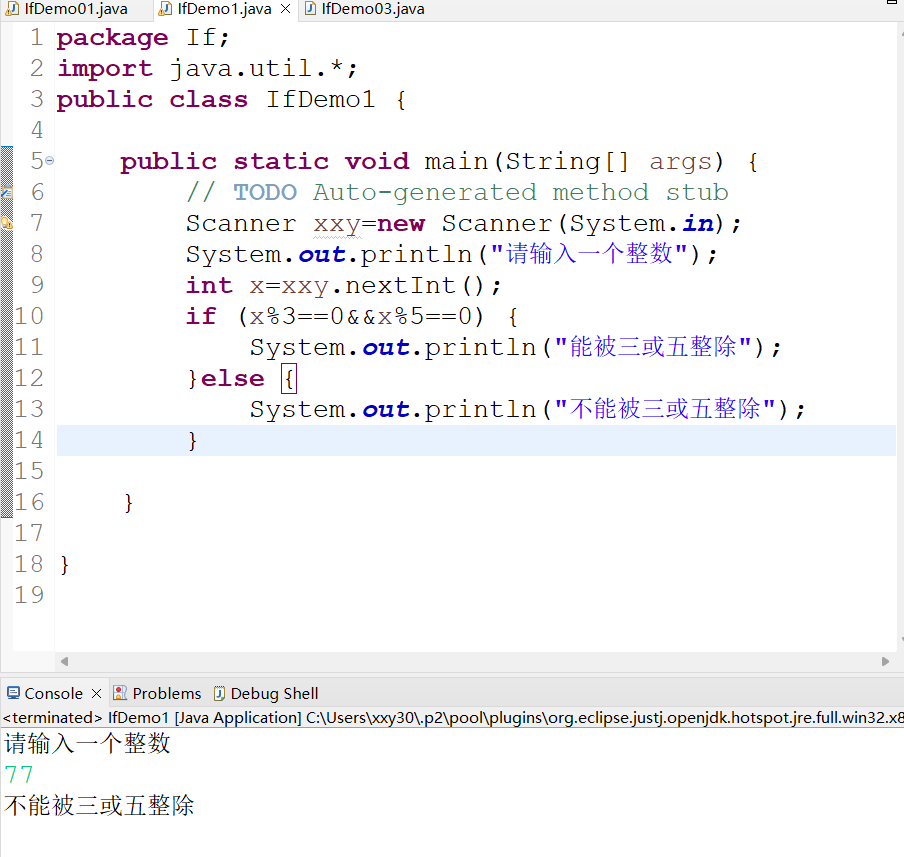Click the package If declaration

[x=143, y=38]
